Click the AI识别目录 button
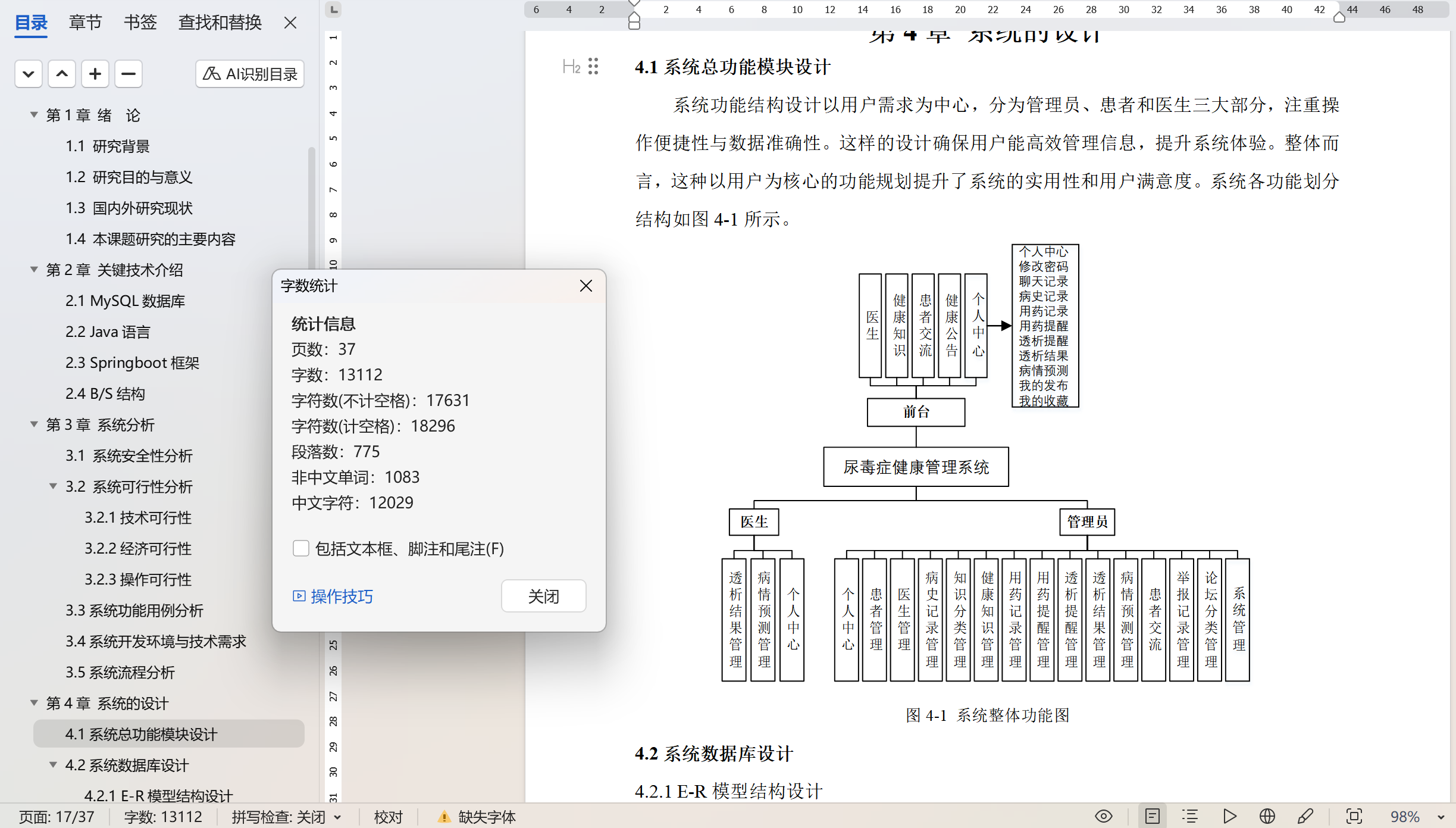This screenshot has width=1456, height=828. [250, 74]
